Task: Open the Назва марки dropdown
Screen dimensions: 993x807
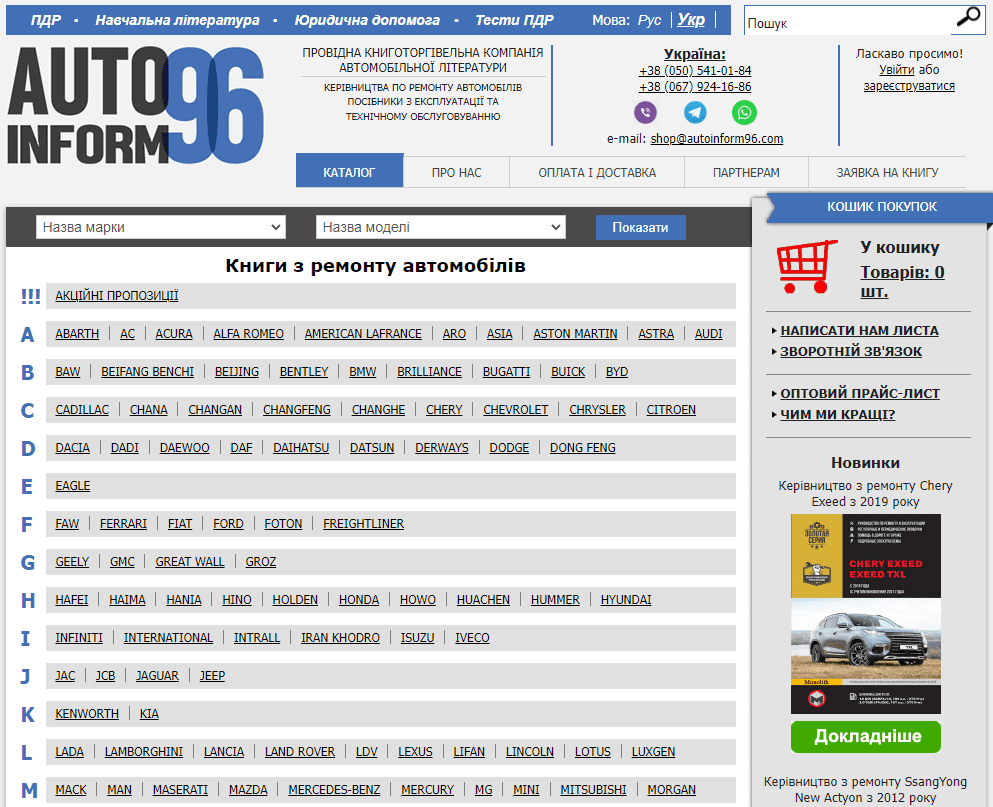Action: [160, 227]
